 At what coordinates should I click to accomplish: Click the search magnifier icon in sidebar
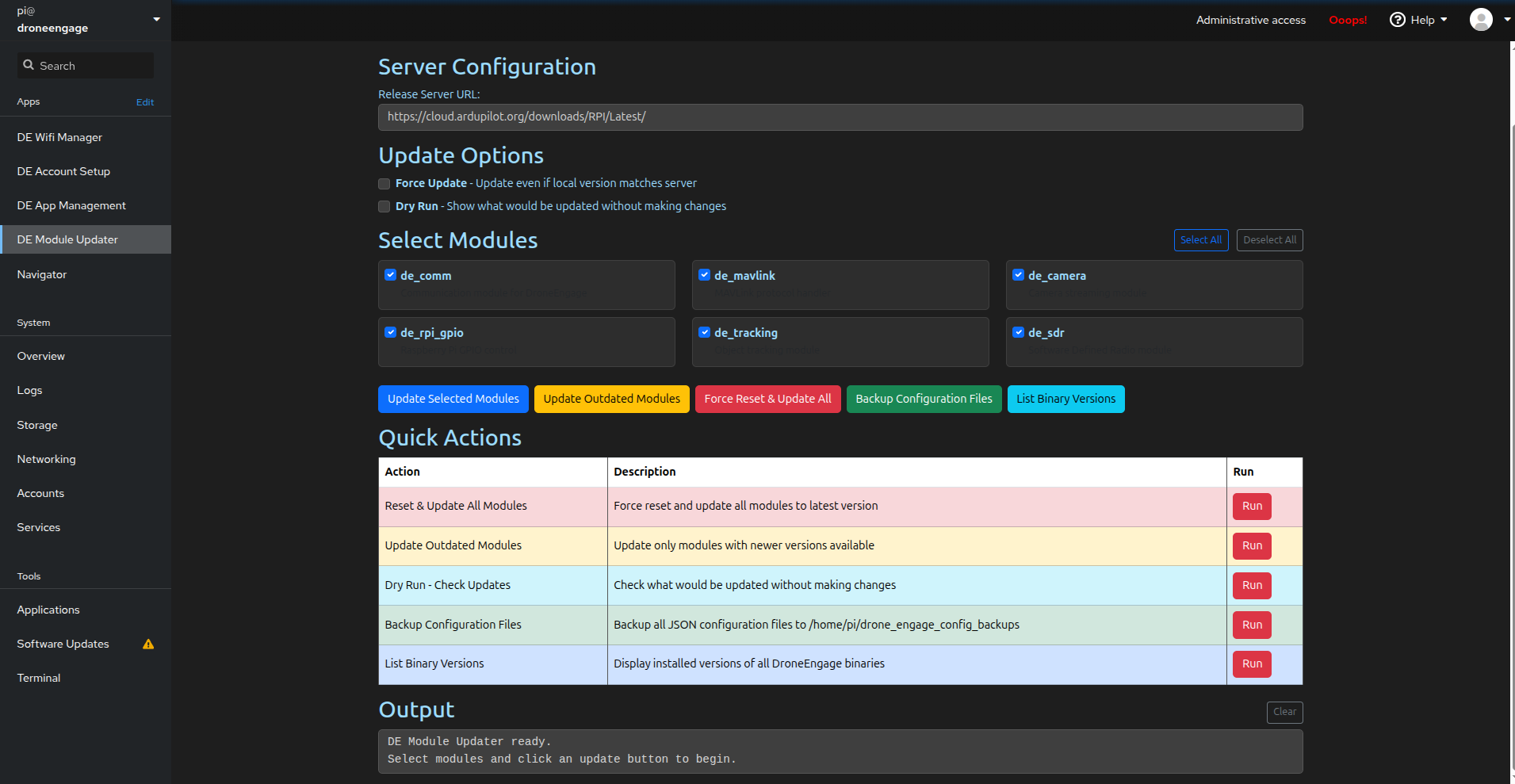click(29, 64)
